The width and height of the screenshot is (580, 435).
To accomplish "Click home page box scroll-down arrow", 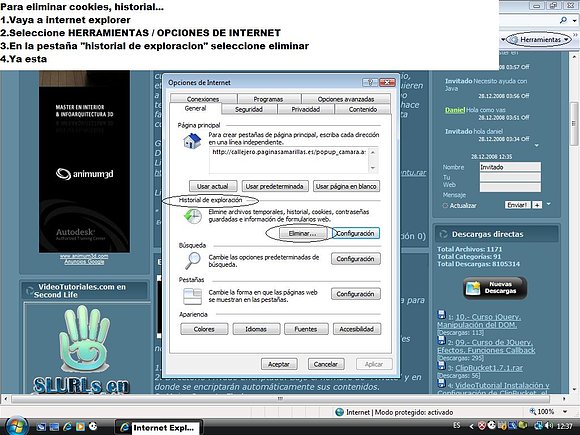I will click(373, 168).
